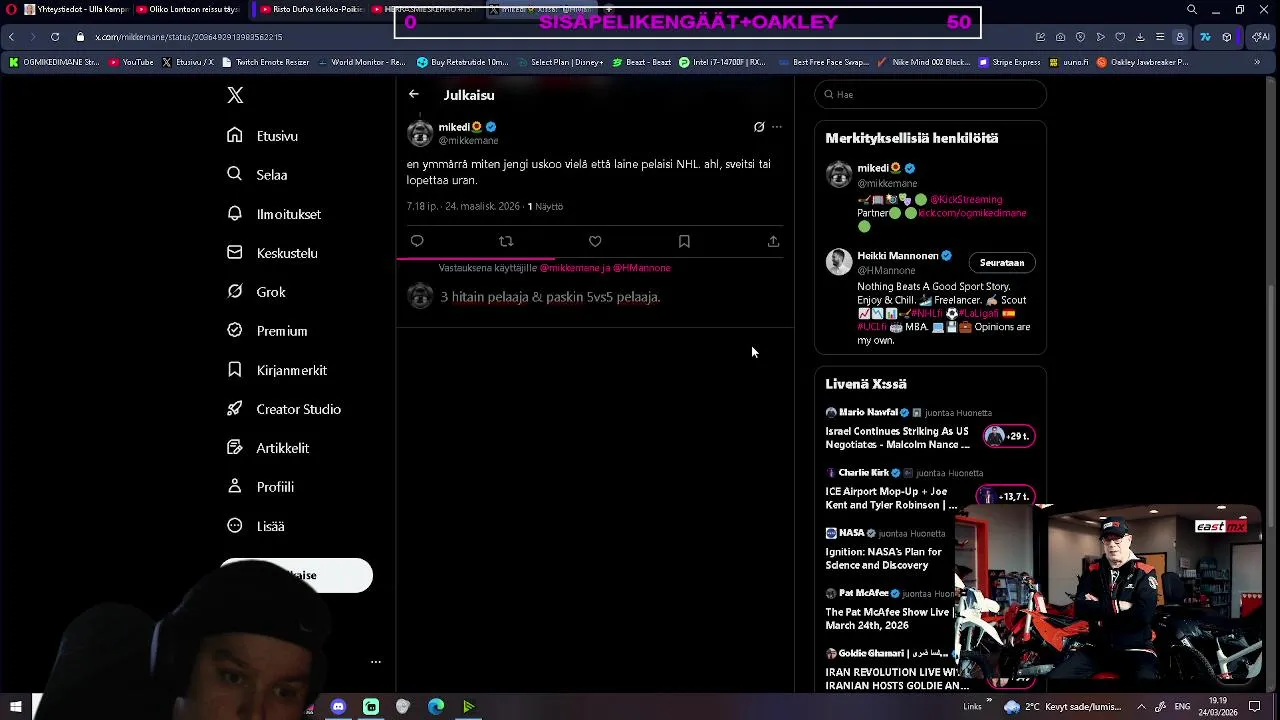
Task: Open account menu three dots at sidebar bottom
Action: click(376, 662)
